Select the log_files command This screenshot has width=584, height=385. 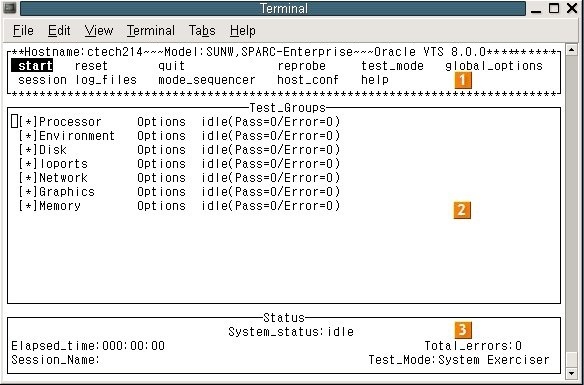106,80
